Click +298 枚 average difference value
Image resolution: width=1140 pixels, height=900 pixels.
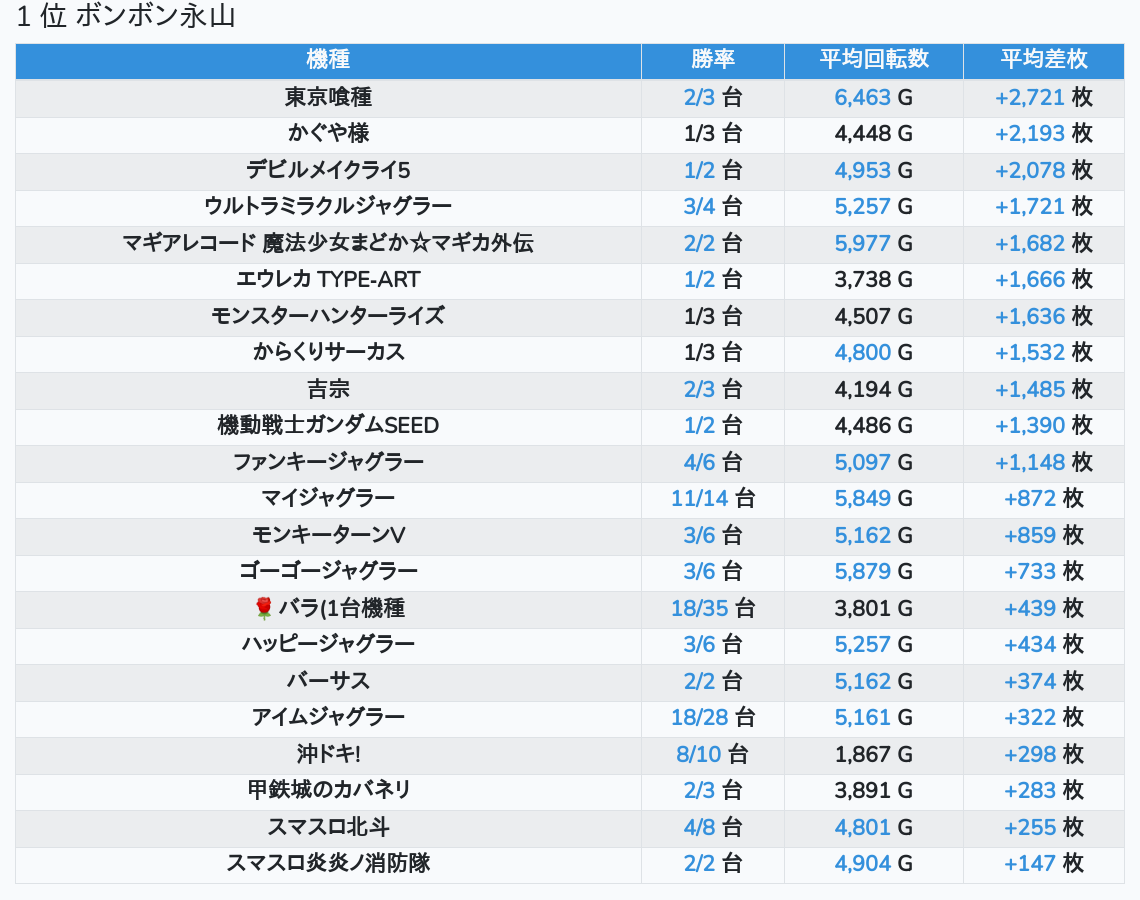[1043, 755]
